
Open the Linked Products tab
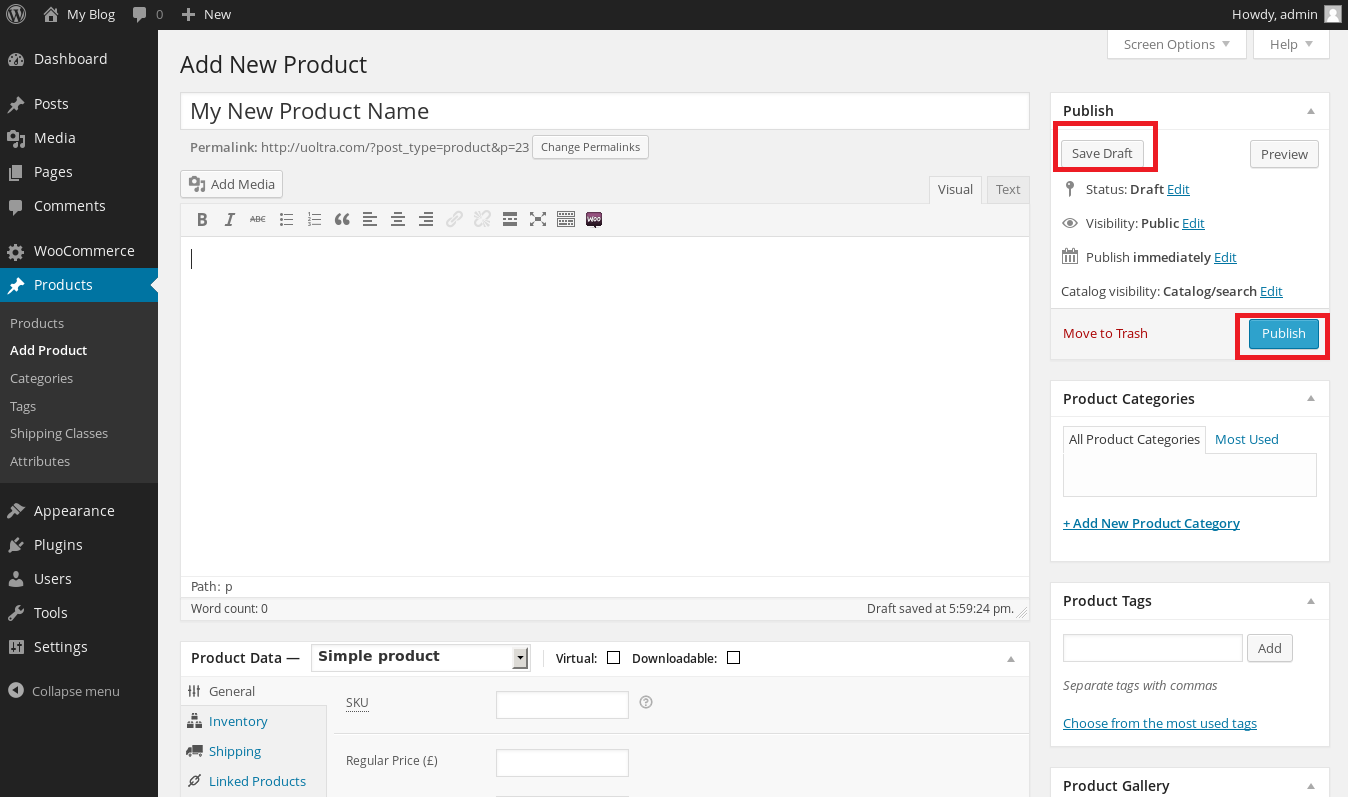pos(257,781)
